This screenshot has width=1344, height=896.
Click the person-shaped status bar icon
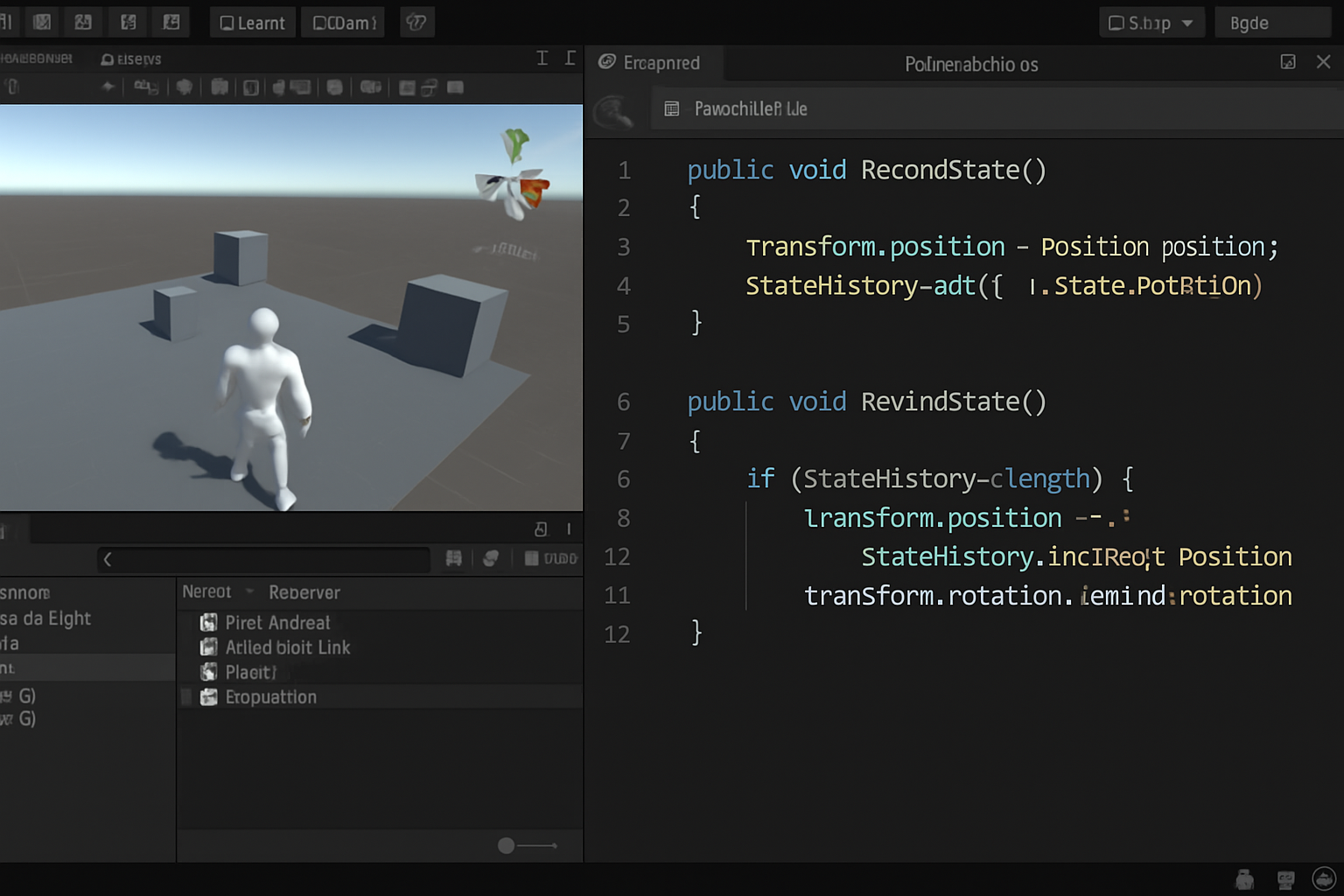1244,879
